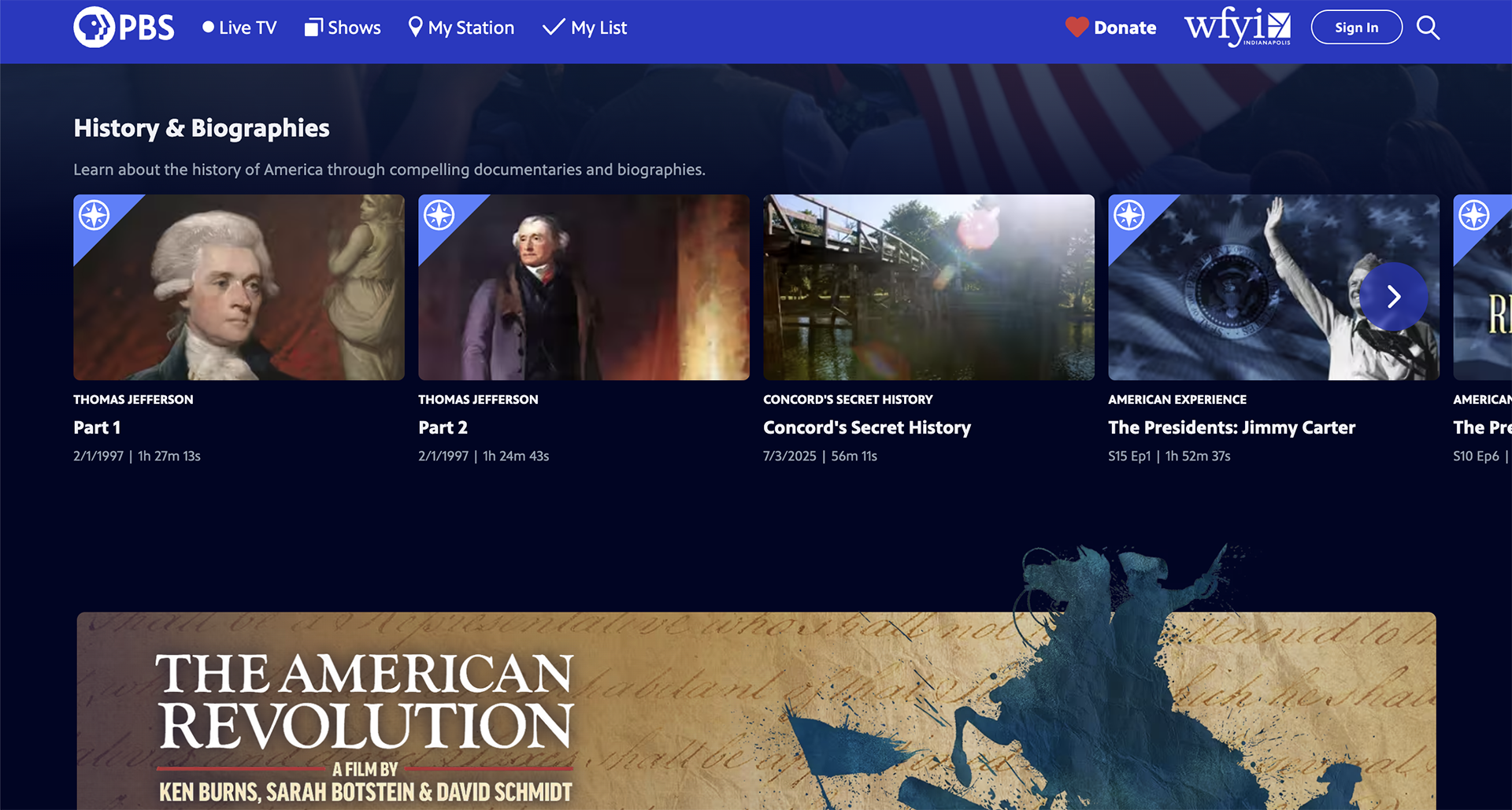Image resolution: width=1512 pixels, height=810 pixels.
Task: Click the Passport badge on the Jimmy Carter thumbnail
Action: coord(1129,215)
